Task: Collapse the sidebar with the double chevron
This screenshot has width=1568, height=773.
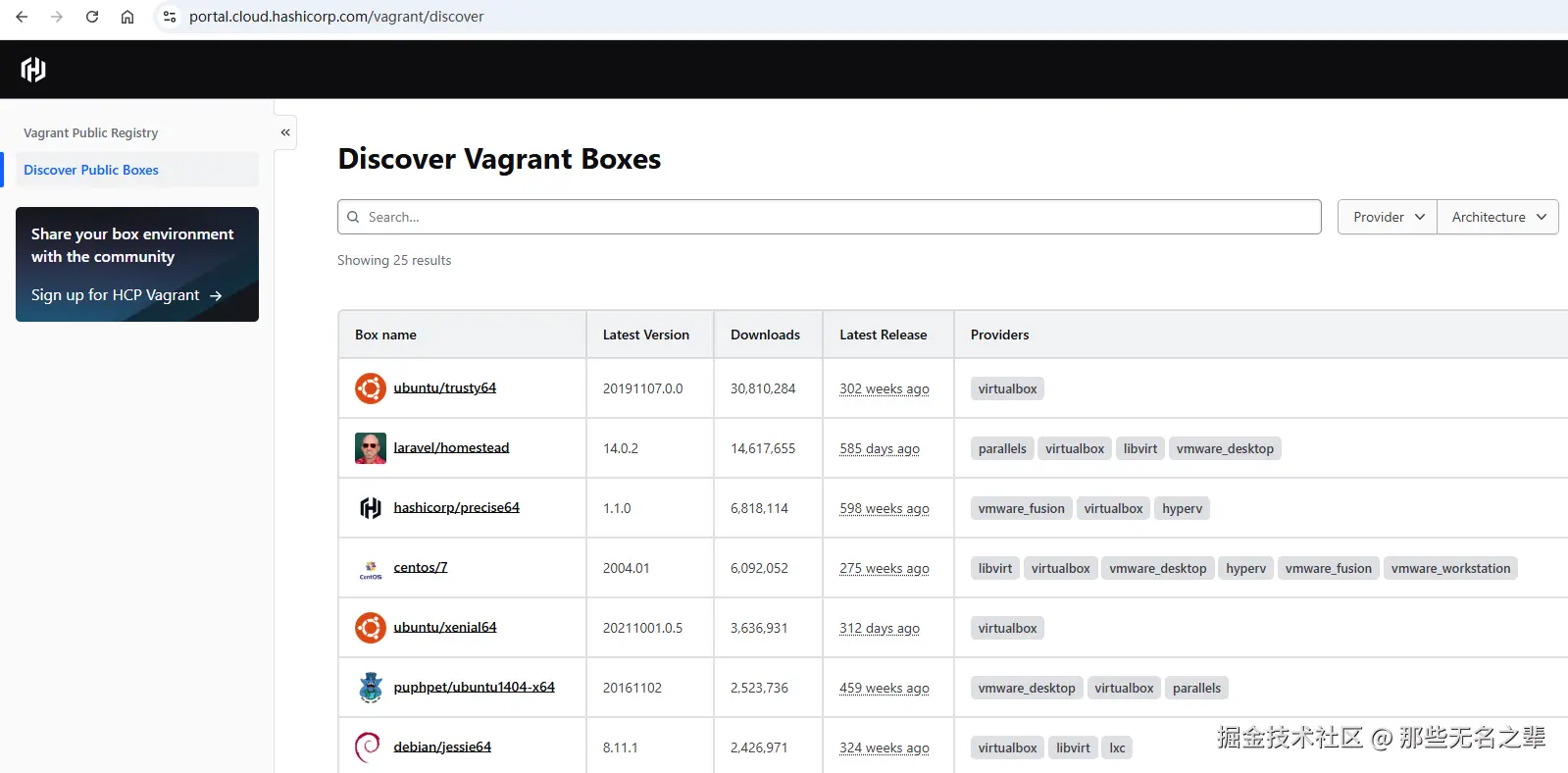Action: point(285,132)
